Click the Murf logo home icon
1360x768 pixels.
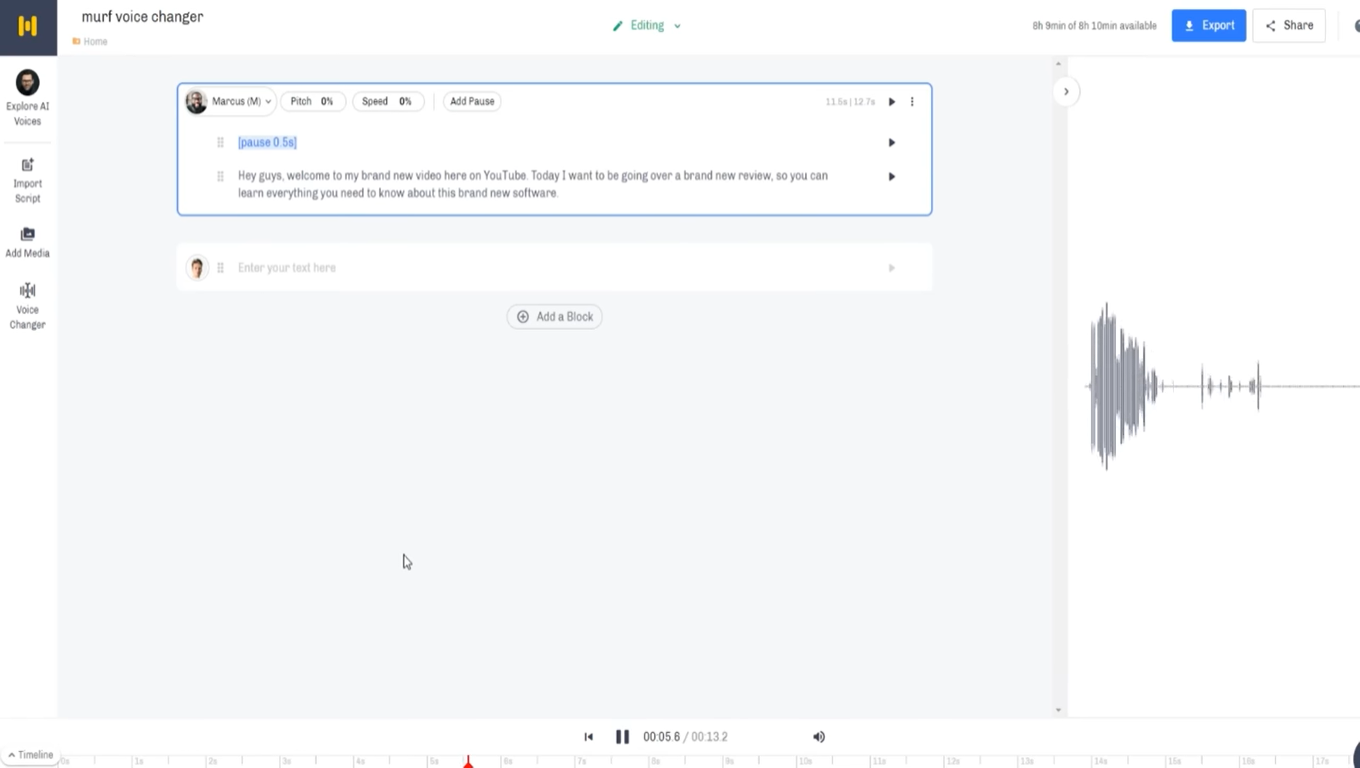tap(28, 27)
